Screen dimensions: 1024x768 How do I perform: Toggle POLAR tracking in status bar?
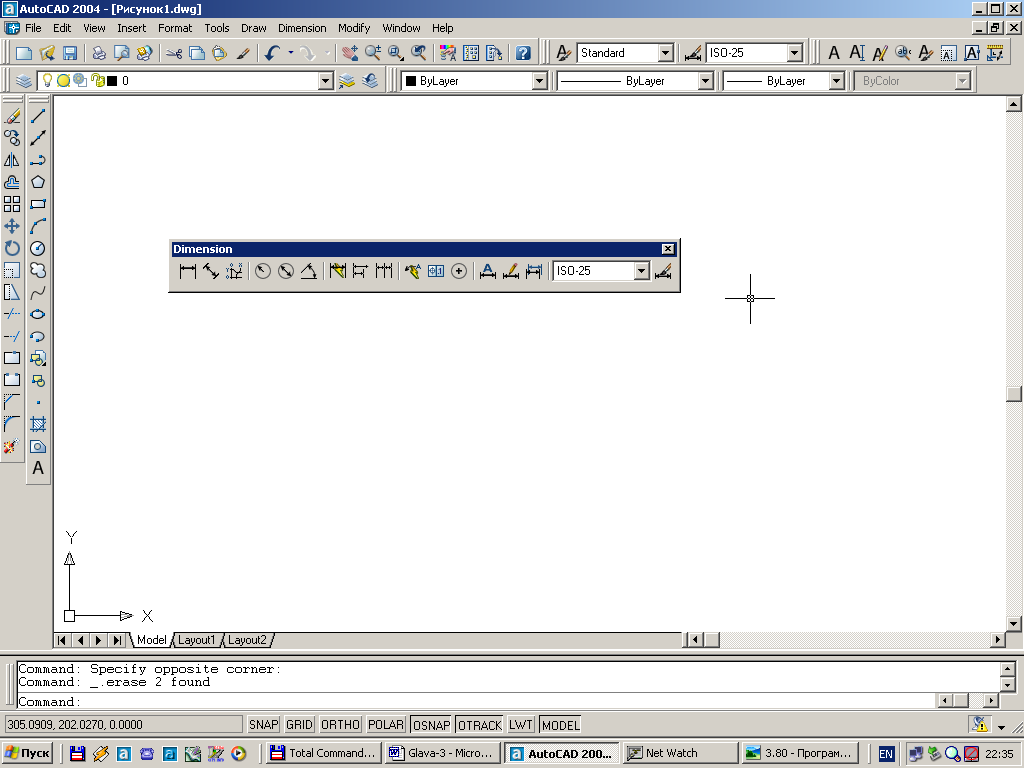[385, 725]
